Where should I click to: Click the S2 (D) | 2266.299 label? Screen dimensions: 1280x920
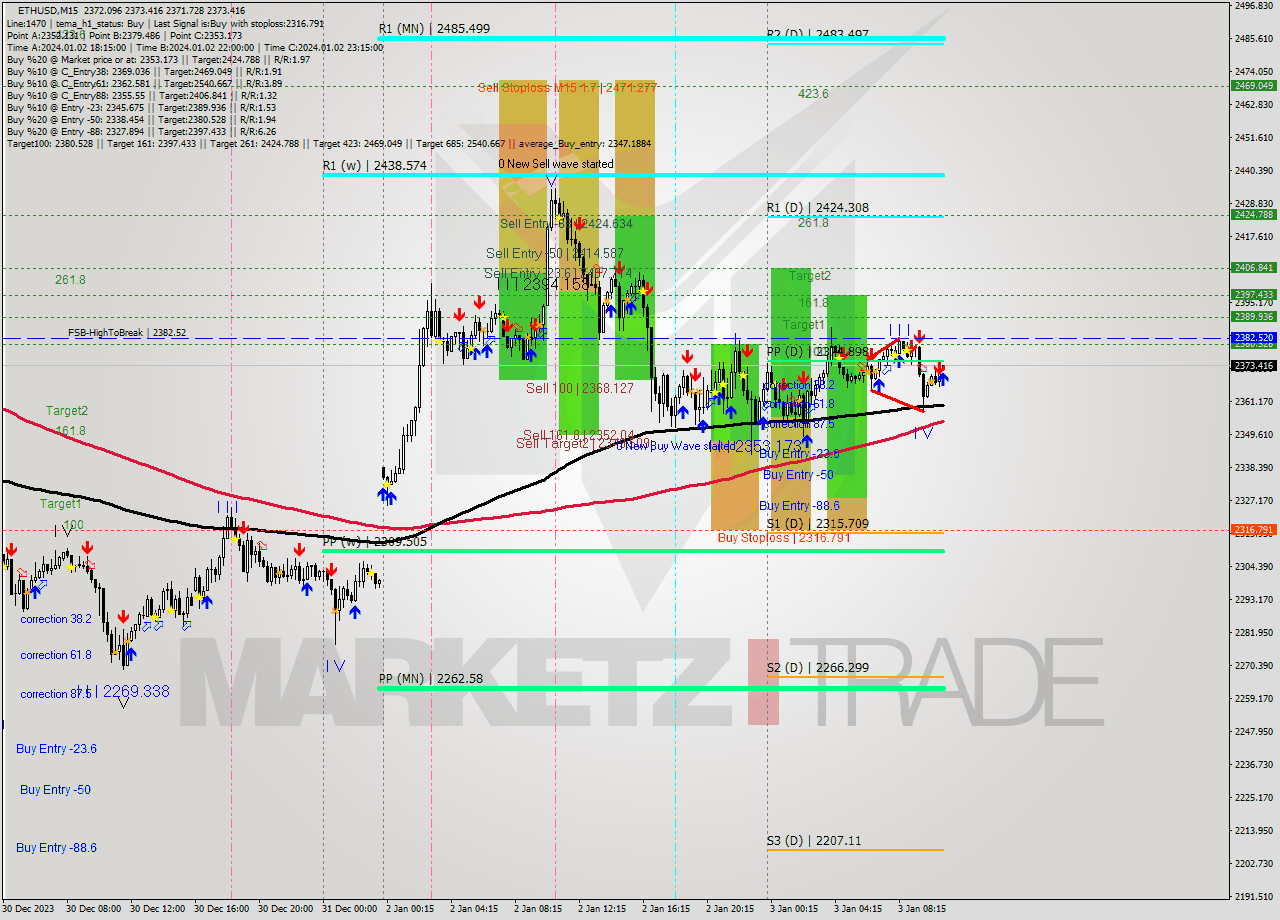coord(818,668)
